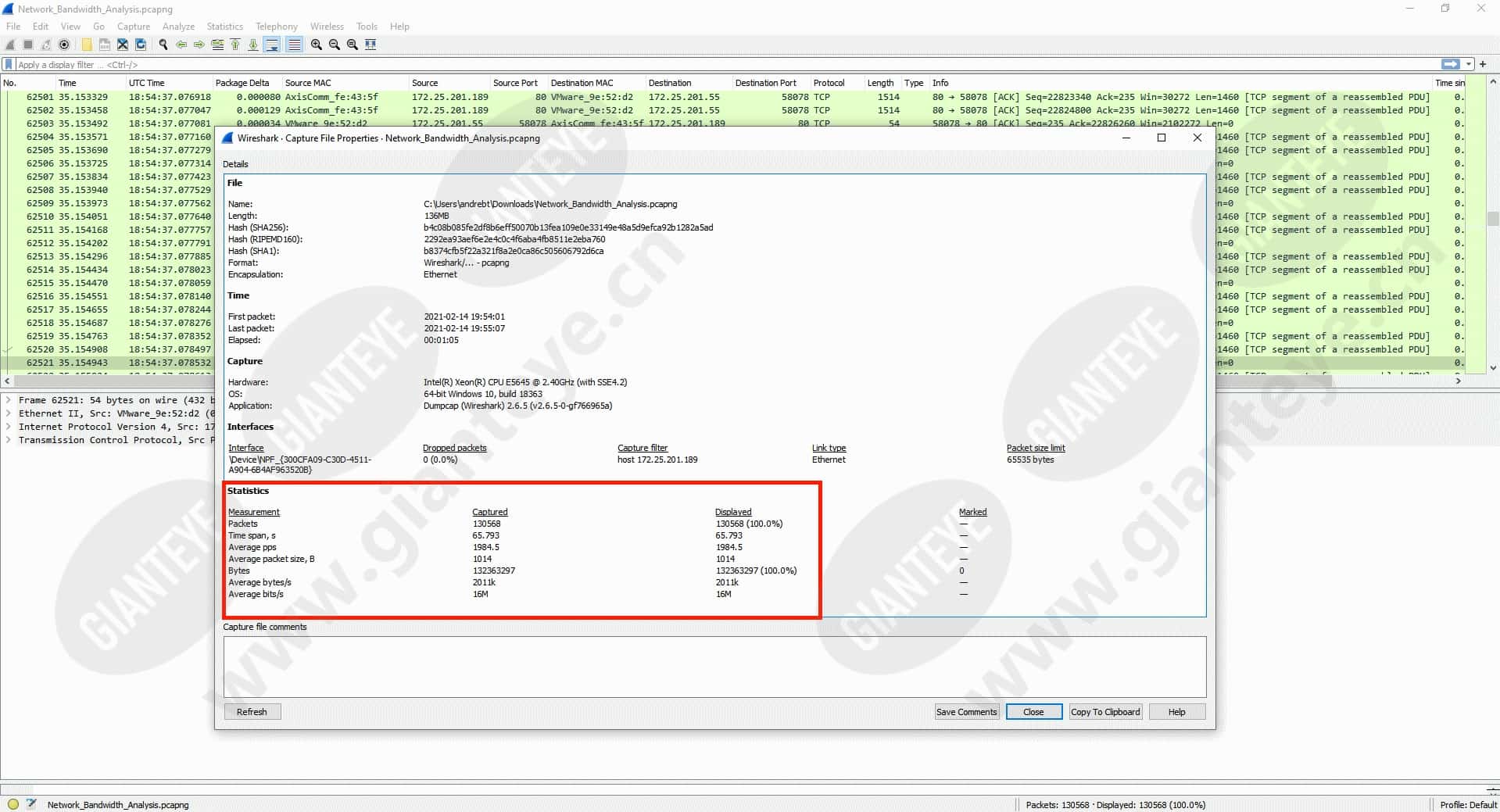Open the Wireless menu
This screenshot has height=812, width=1500.
coord(327,26)
